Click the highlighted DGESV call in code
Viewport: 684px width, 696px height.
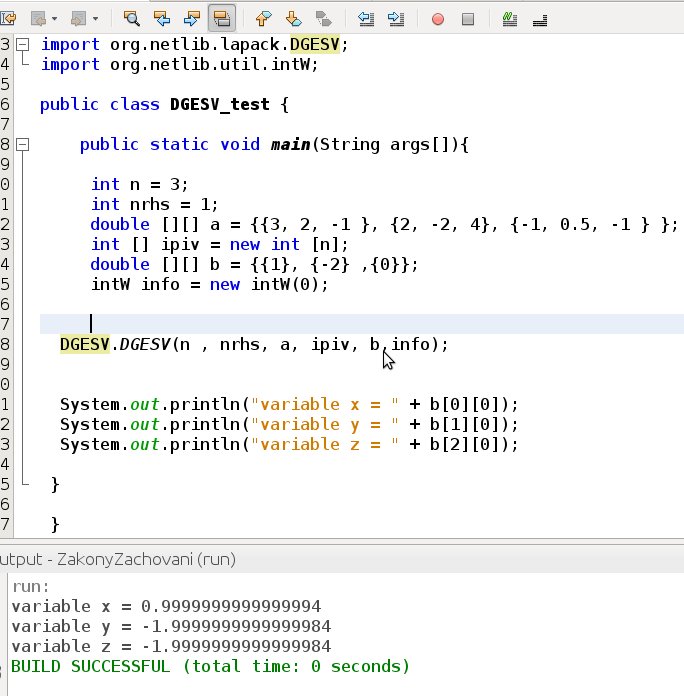tap(85, 344)
